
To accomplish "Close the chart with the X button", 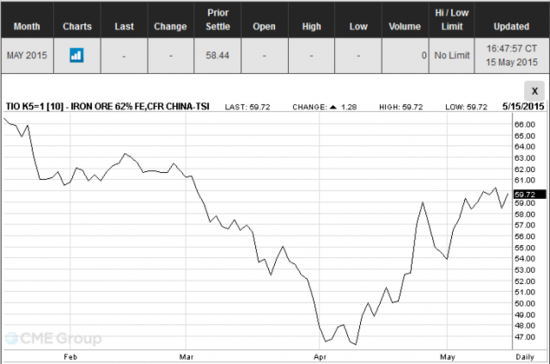I will (x=534, y=91).
